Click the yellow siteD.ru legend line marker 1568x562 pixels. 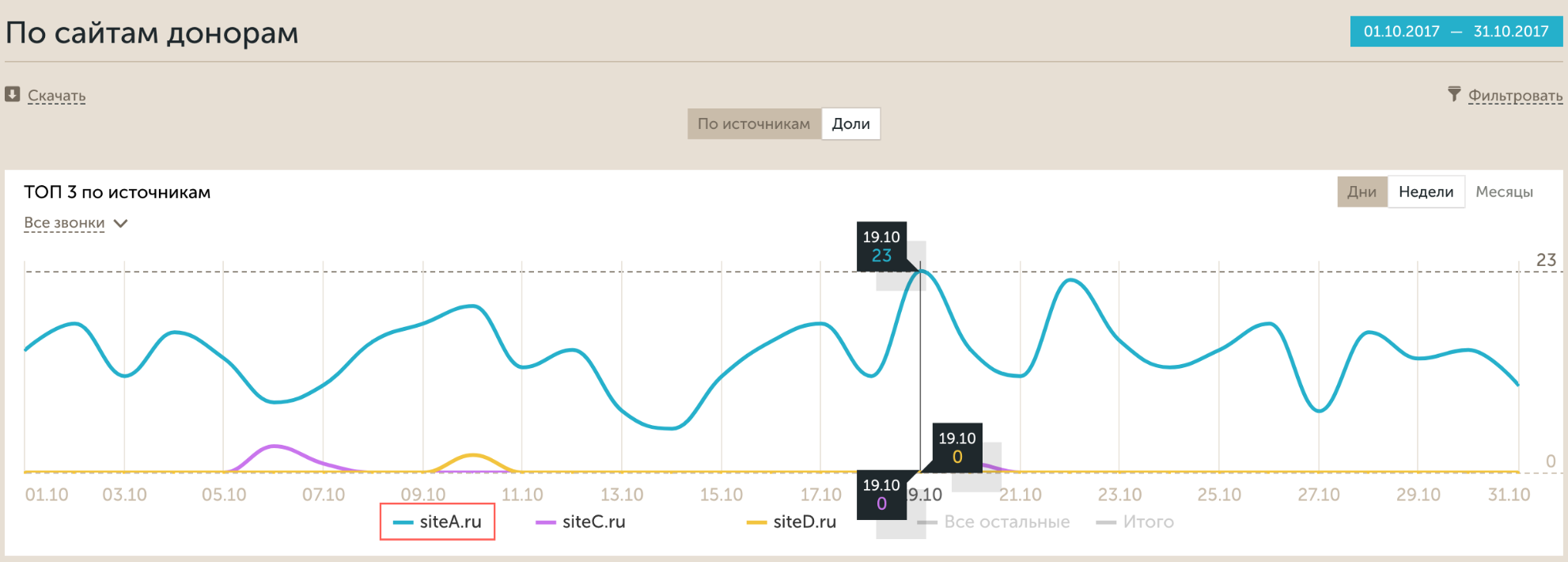(757, 522)
